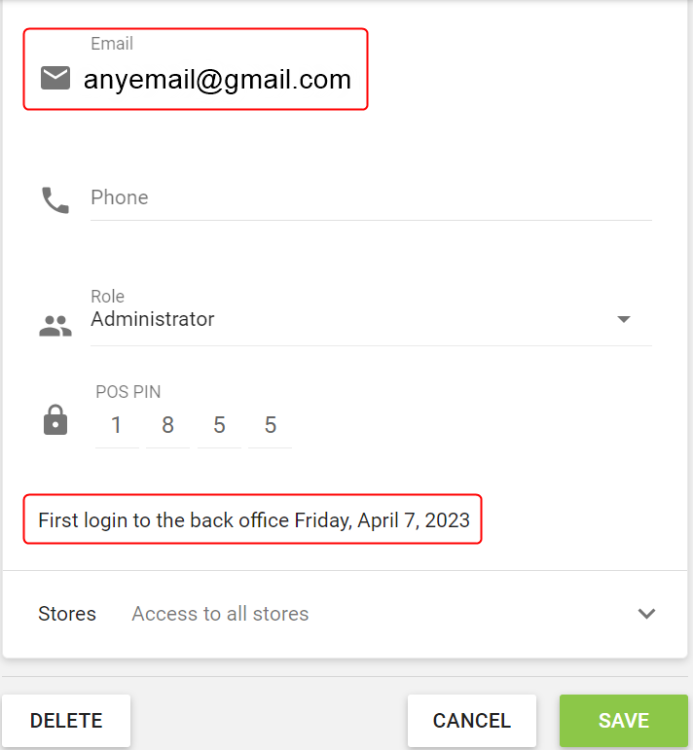Select the first PIN digit box
Image resolution: width=693 pixels, height=750 pixels.
[117, 426]
